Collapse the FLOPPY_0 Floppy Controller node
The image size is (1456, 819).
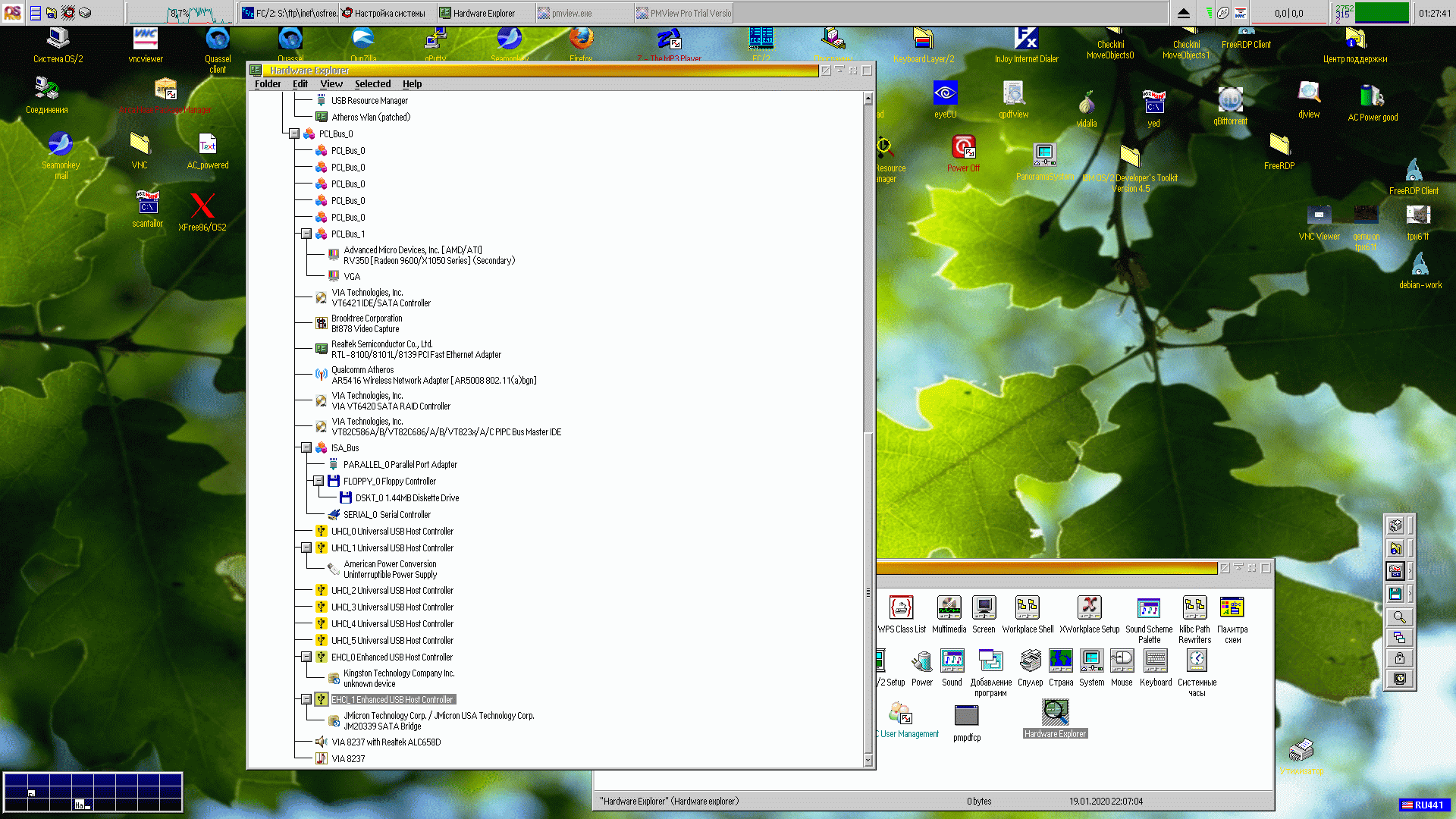point(318,482)
